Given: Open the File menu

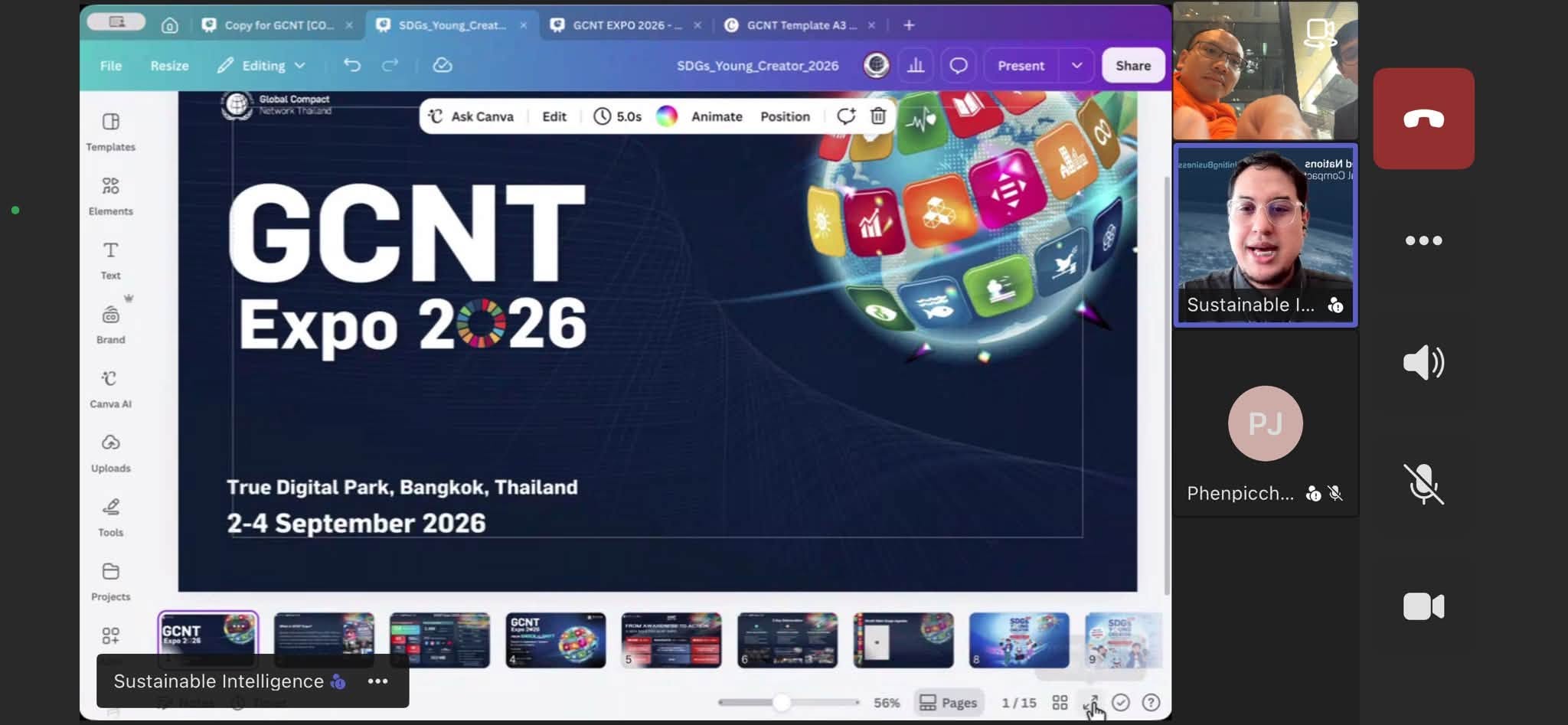Looking at the screenshot, I should pos(111,65).
